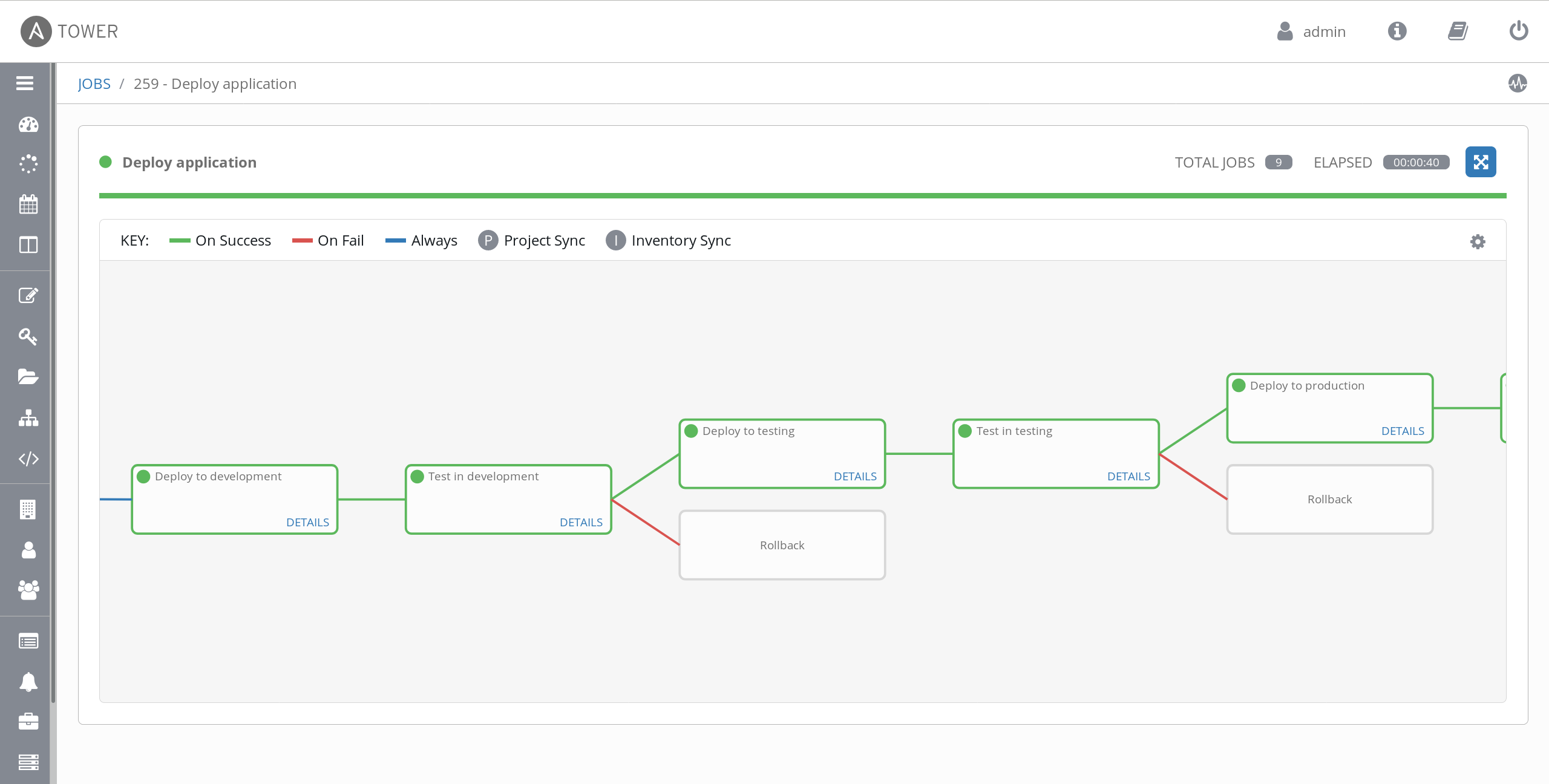Open the documentation book icon
The width and height of the screenshot is (1549, 784).
click(x=1458, y=31)
